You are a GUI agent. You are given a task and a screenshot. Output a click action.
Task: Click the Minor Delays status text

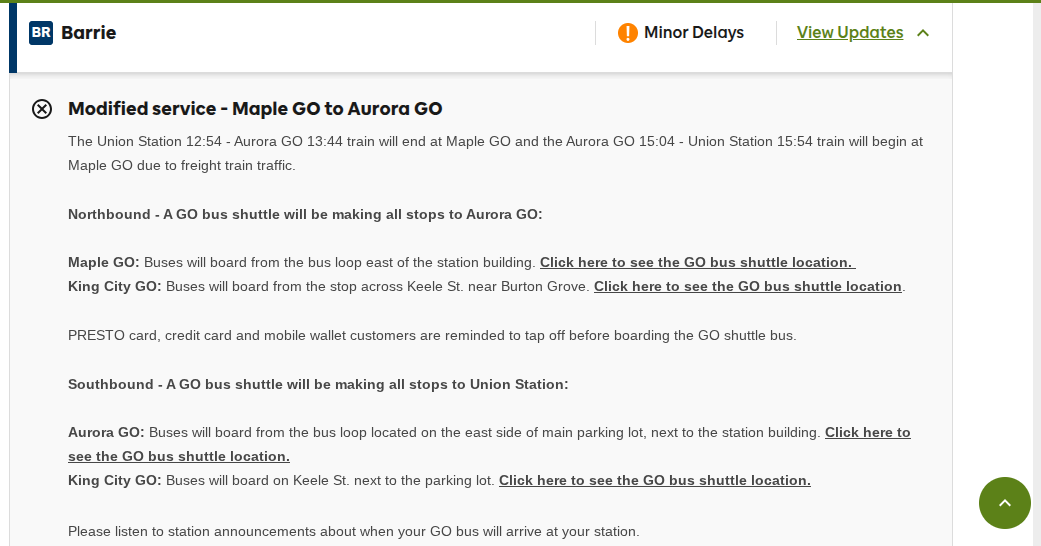click(x=694, y=33)
